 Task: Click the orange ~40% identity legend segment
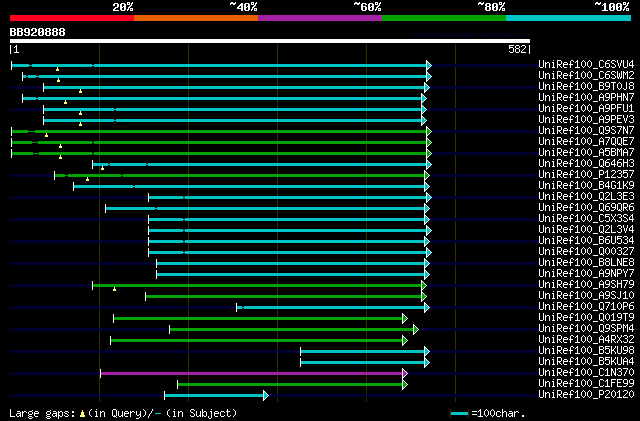196,18
